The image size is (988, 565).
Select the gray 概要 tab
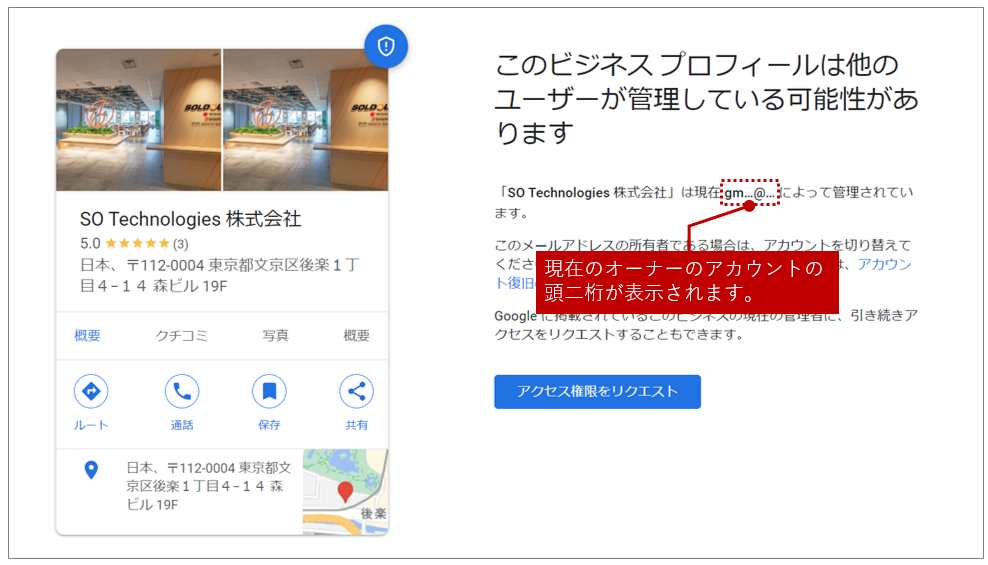pos(356,336)
